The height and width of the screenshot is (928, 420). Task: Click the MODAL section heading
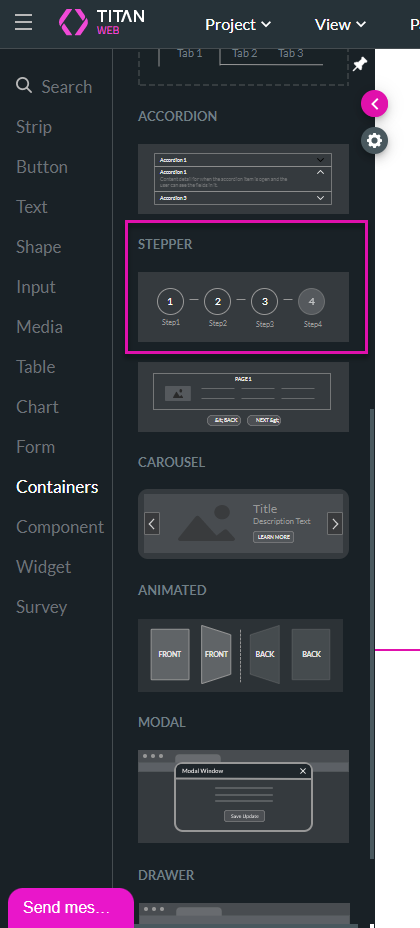(x=161, y=722)
